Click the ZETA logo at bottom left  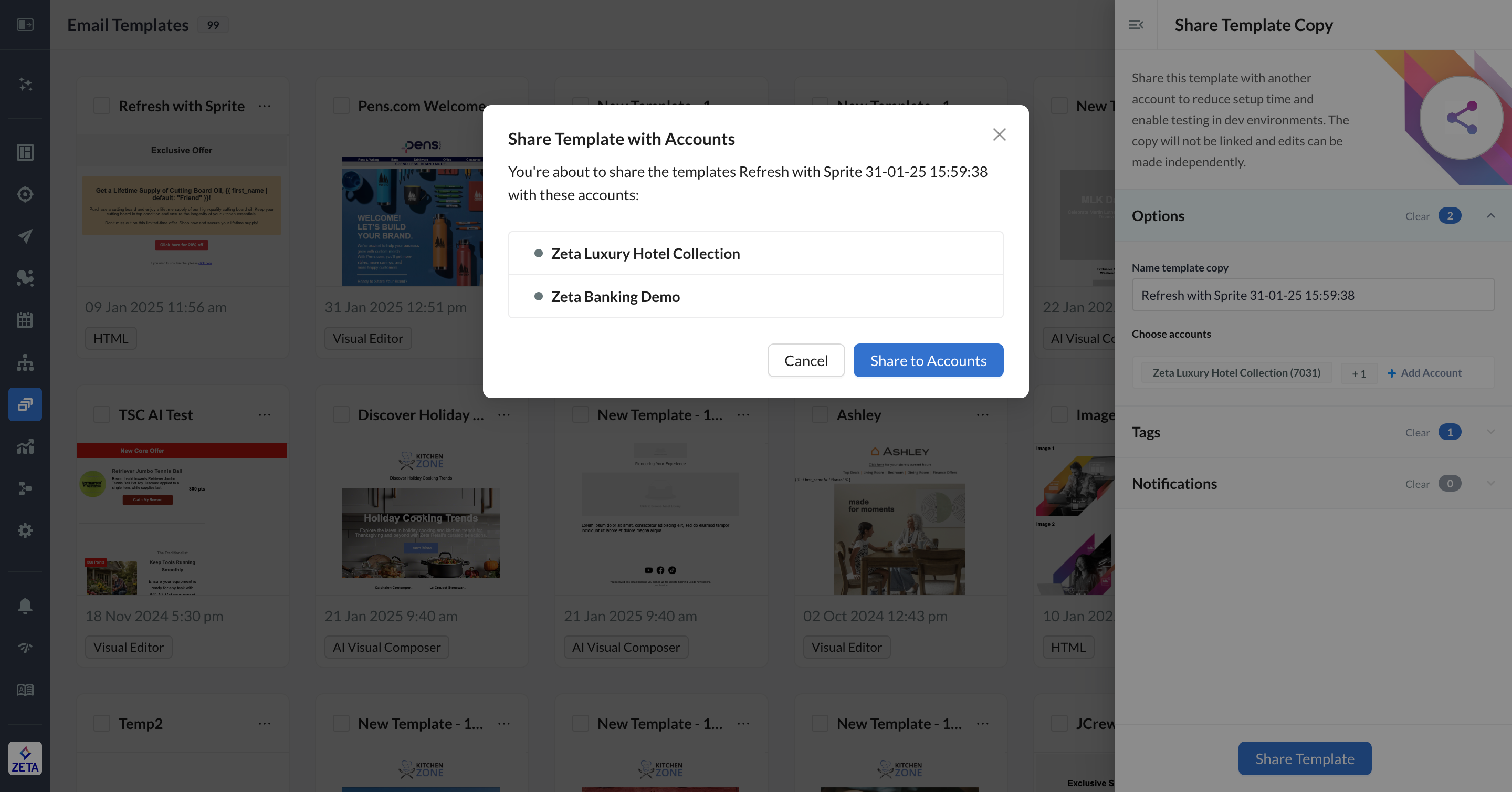point(25,758)
